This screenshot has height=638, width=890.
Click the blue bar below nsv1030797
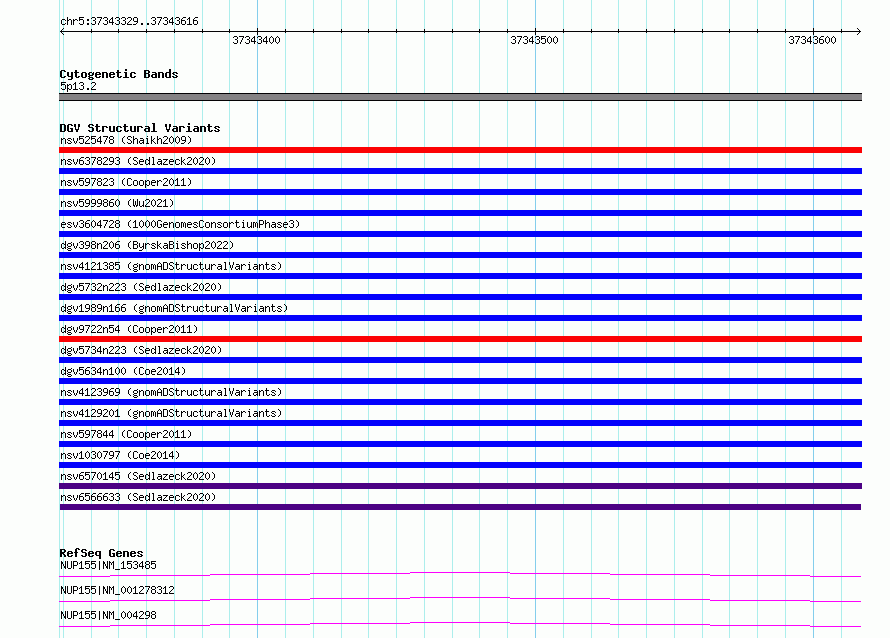coord(460,465)
